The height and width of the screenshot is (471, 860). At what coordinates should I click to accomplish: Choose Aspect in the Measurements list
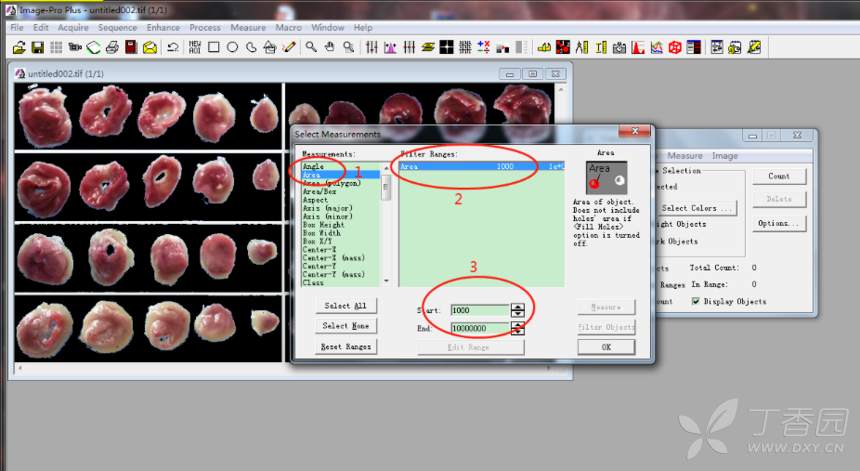[316, 200]
